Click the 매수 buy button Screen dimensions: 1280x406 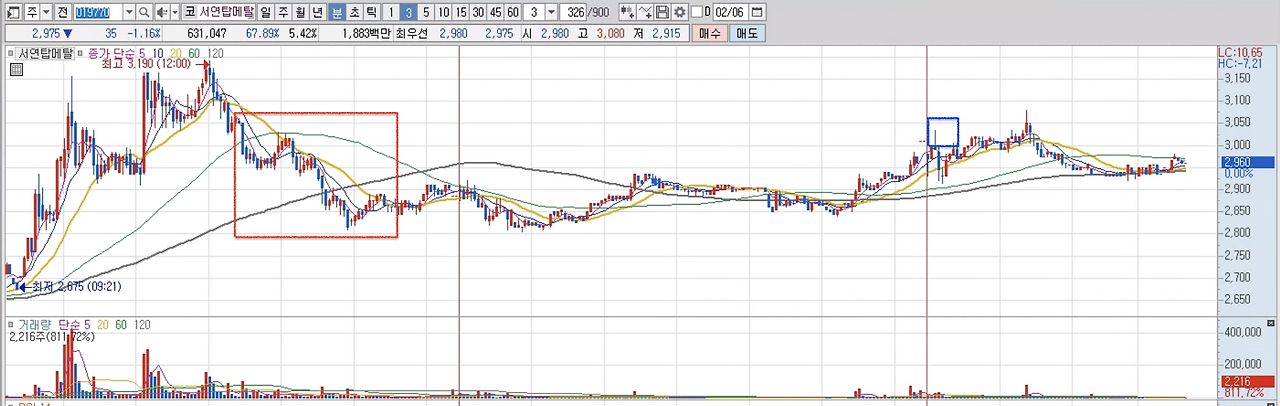pos(710,33)
